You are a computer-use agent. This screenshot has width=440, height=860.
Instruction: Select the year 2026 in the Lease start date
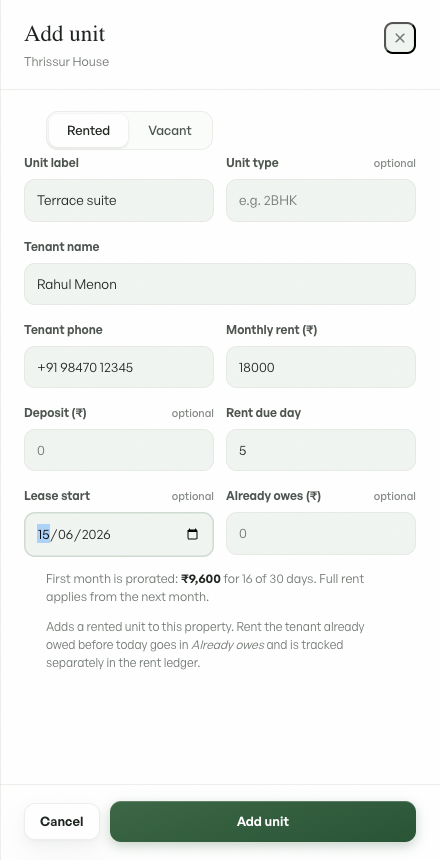tap(95, 534)
